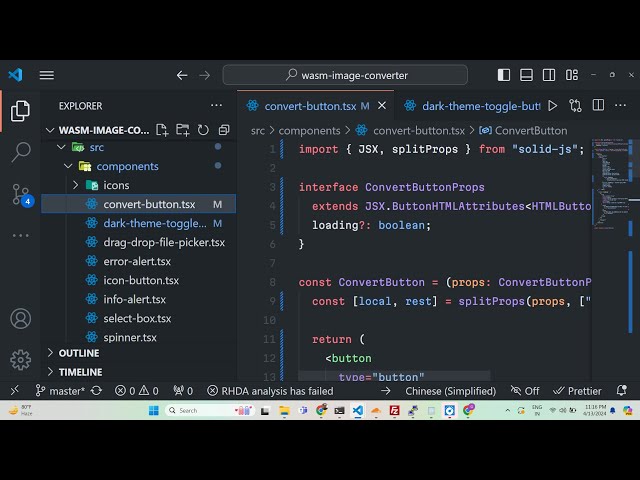Open the Search view in activity bar
Screen dimensions: 640x480
point(20,152)
